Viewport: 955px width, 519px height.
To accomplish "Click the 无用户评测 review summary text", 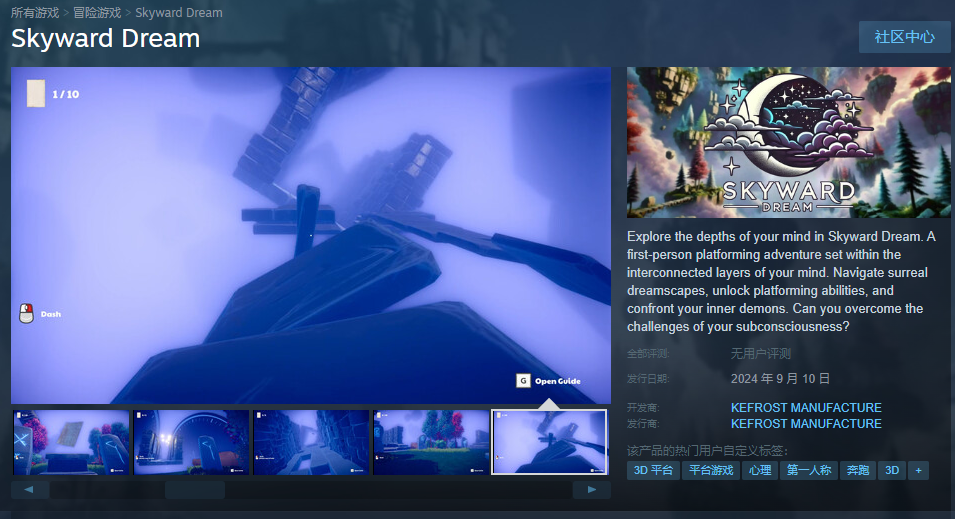I will point(761,353).
